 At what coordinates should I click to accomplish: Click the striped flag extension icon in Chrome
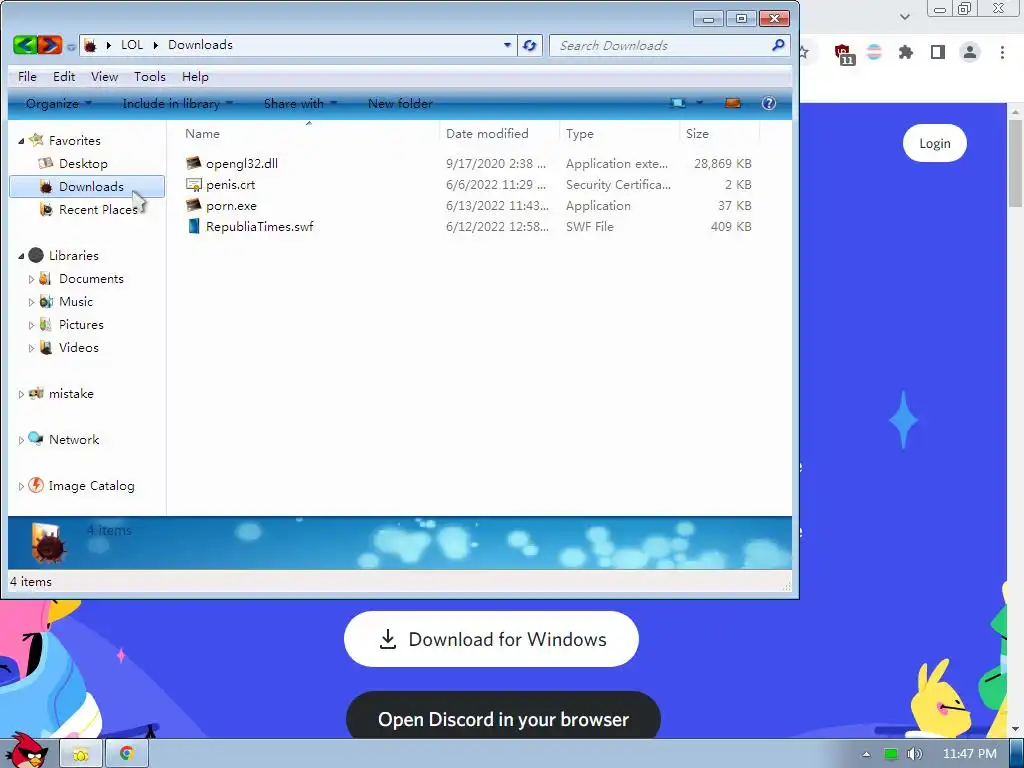(x=874, y=52)
